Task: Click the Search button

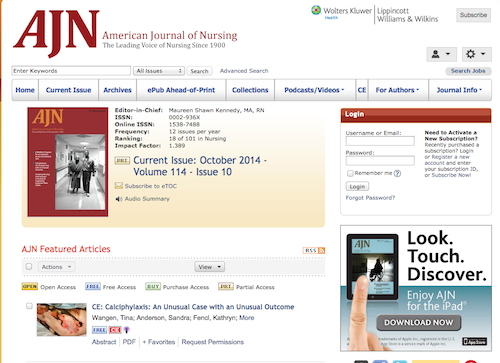Action: point(199,71)
